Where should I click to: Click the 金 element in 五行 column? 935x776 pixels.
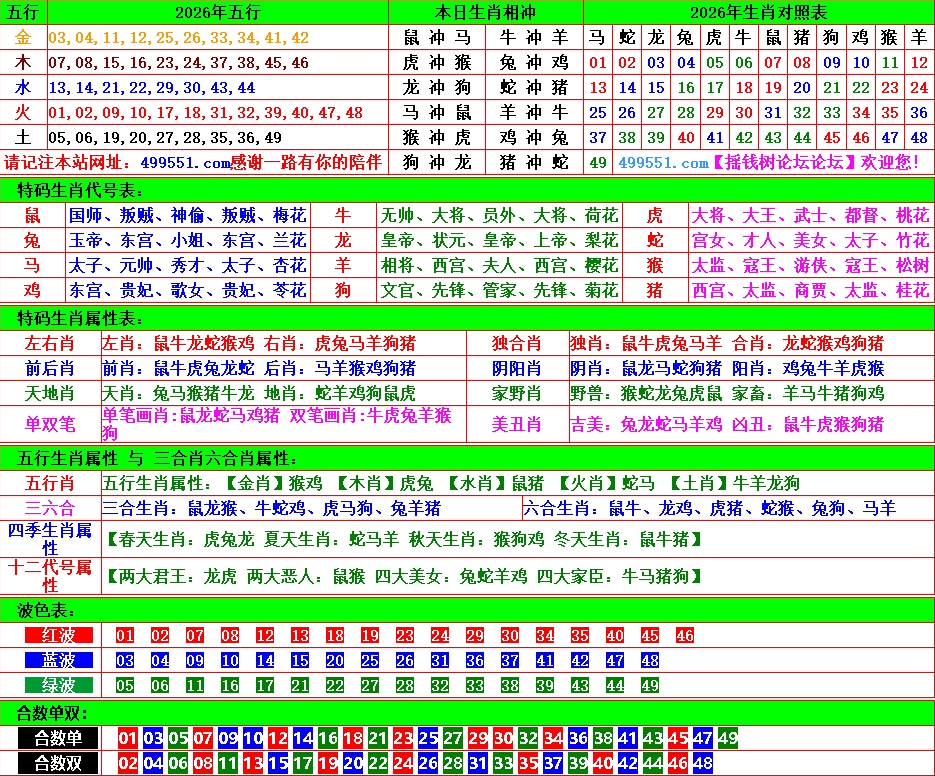pos(24,38)
